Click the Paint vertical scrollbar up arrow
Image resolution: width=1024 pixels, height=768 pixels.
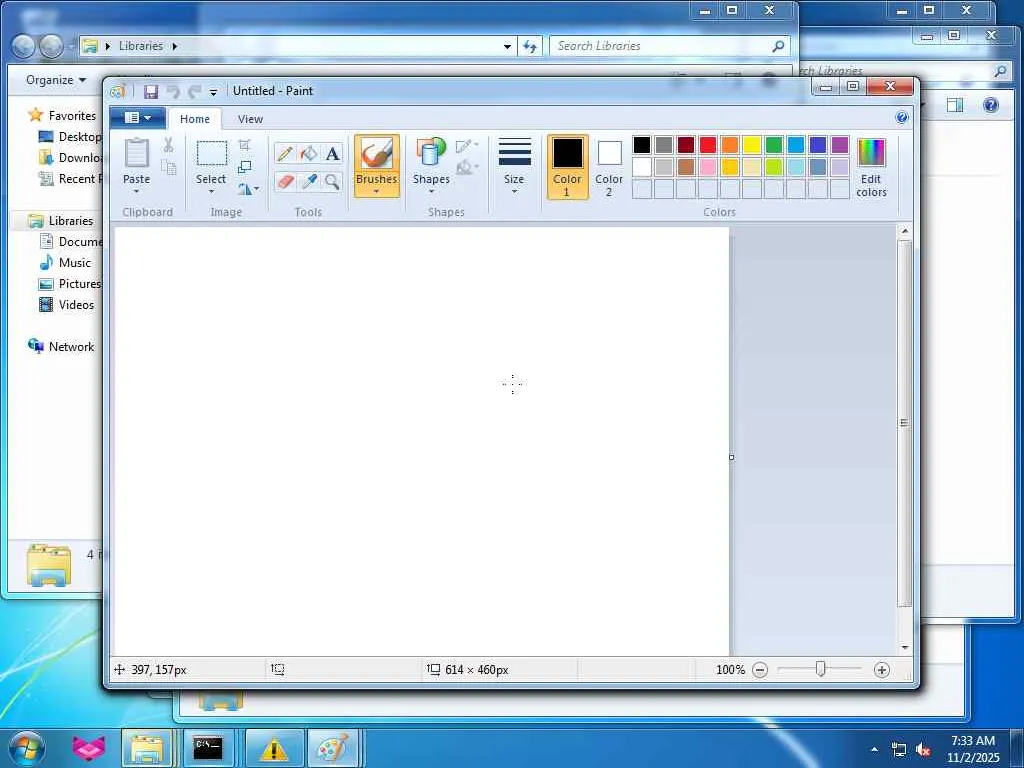904,231
